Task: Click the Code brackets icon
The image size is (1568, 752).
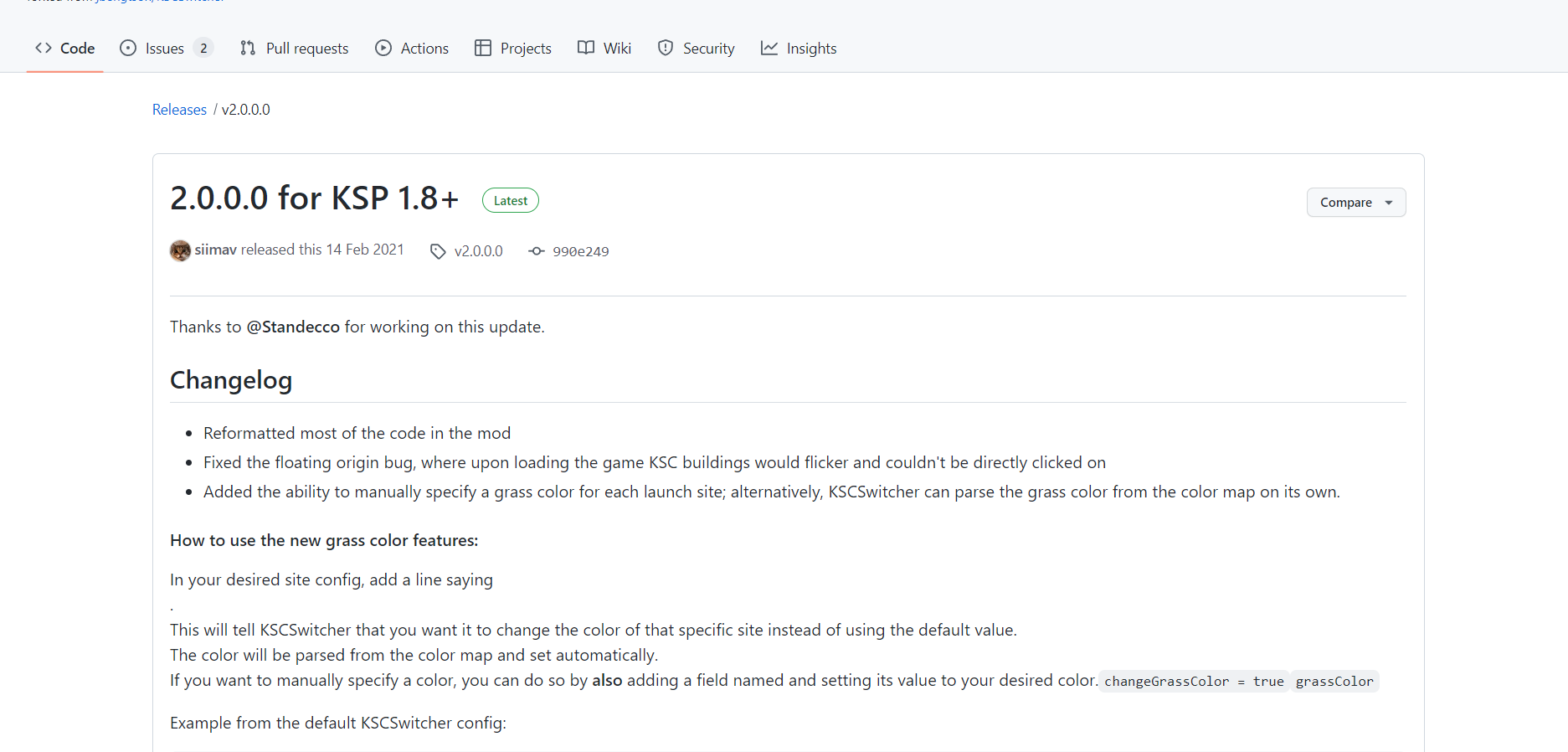Action: (44, 49)
